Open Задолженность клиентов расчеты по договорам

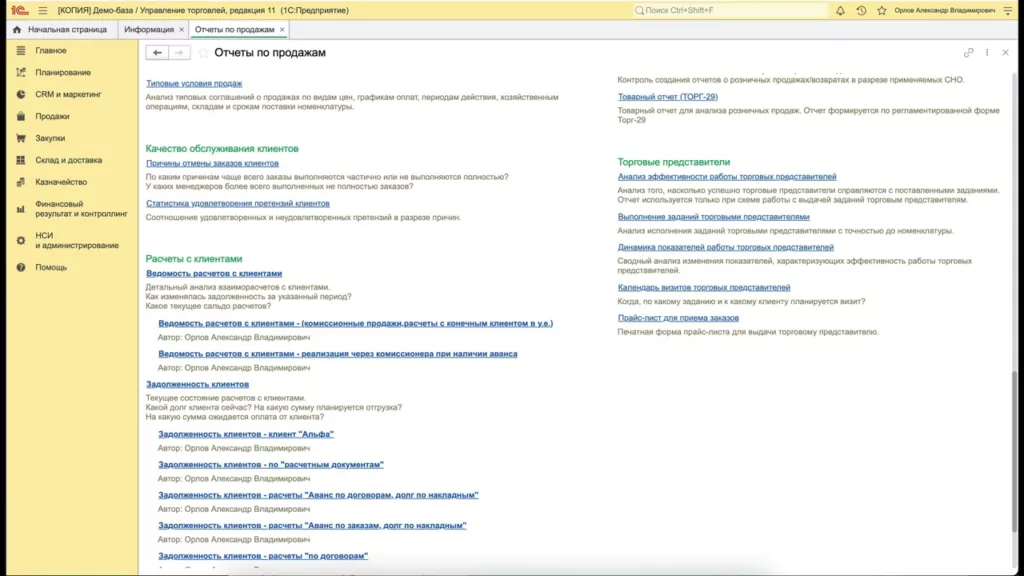(x=263, y=556)
